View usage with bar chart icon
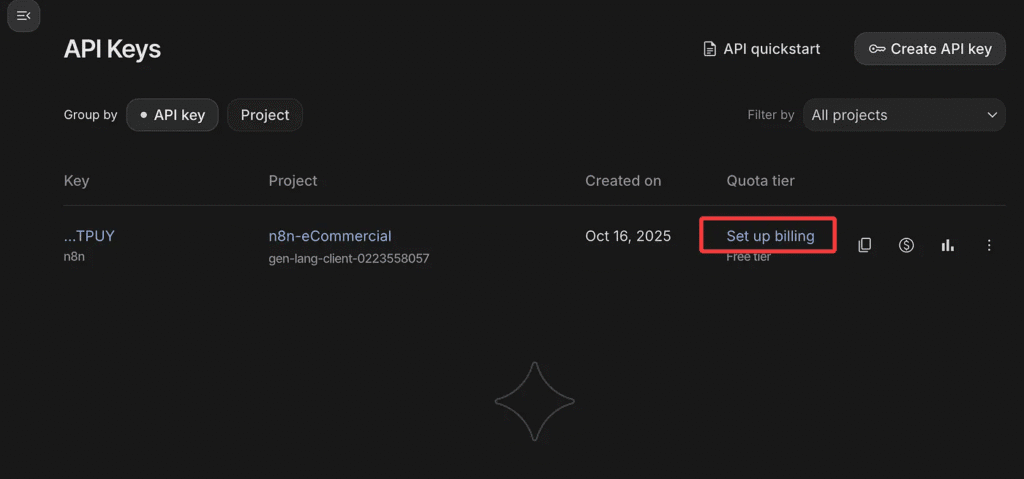 coord(947,245)
